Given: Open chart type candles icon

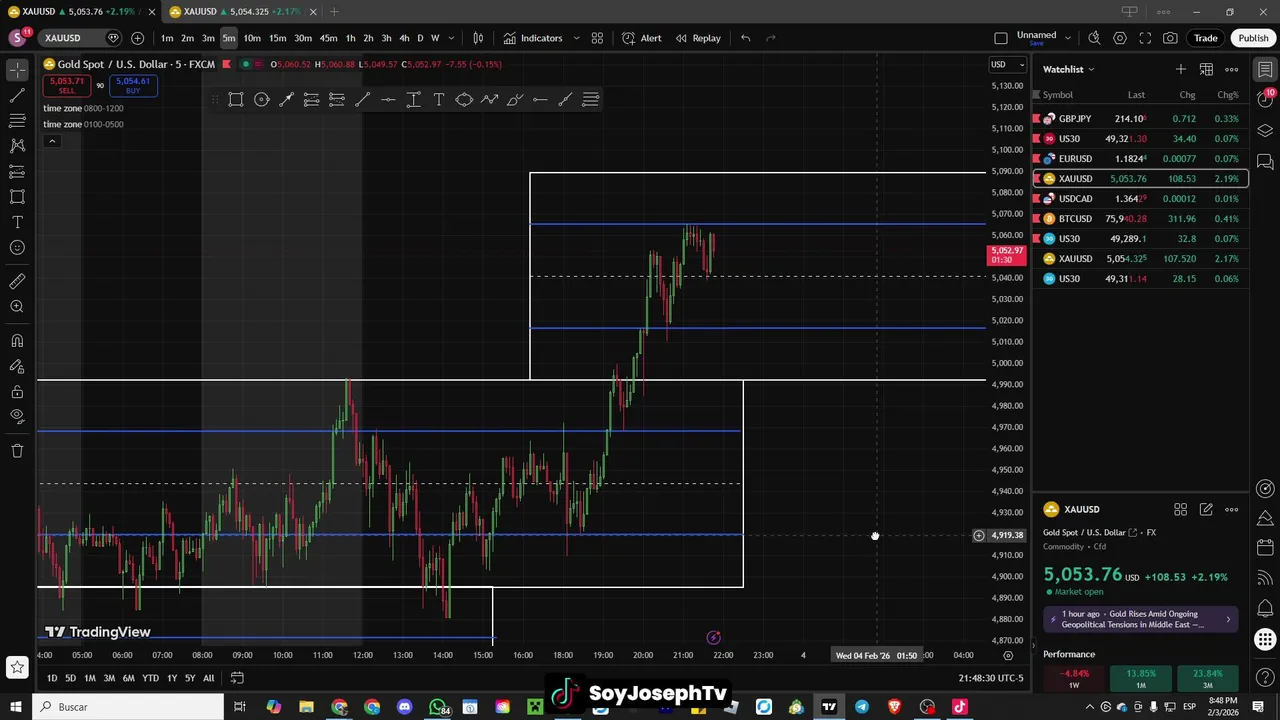Looking at the screenshot, I should pyautogui.click(x=478, y=38).
